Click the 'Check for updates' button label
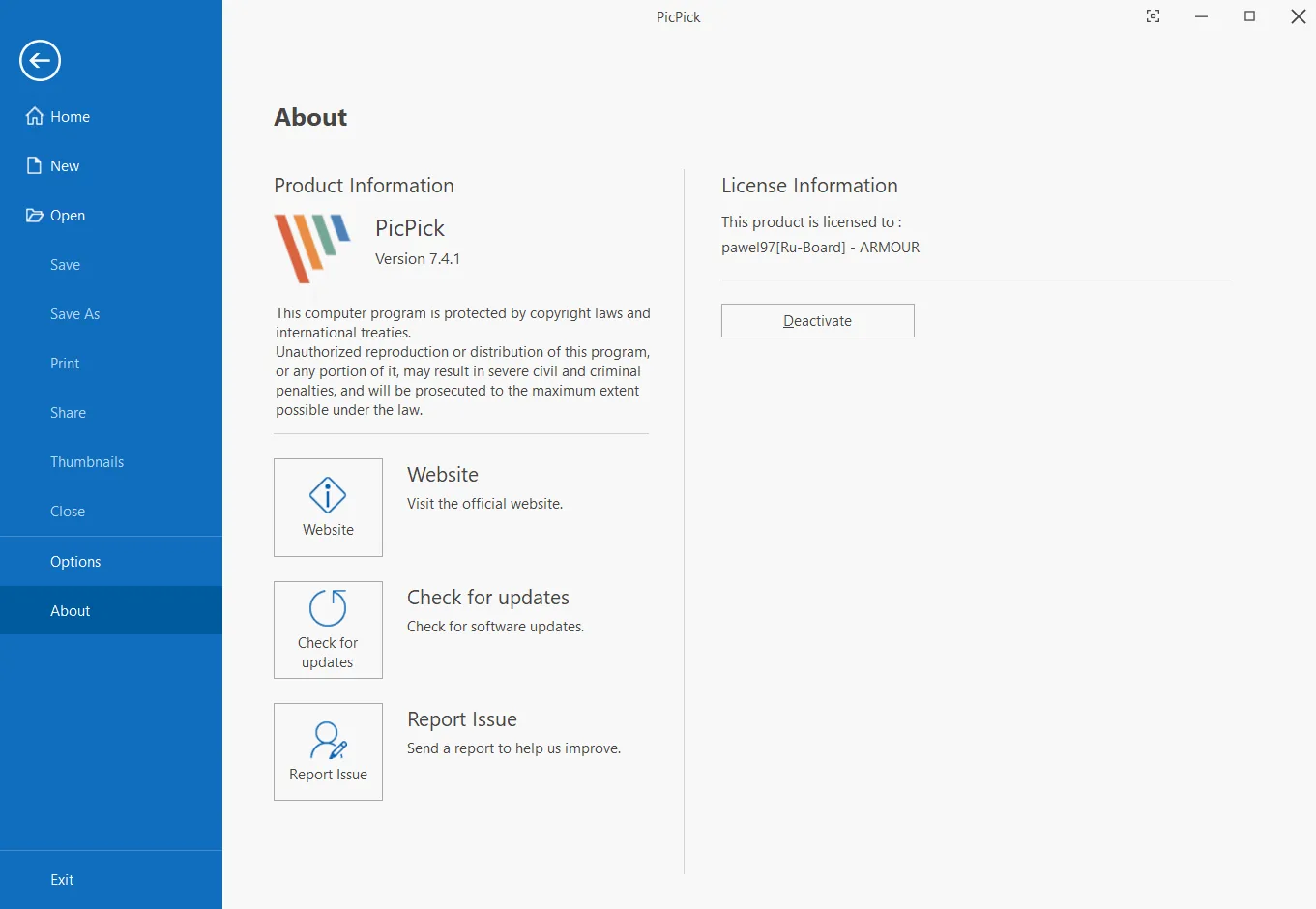The image size is (1316, 909). click(x=328, y=653)
